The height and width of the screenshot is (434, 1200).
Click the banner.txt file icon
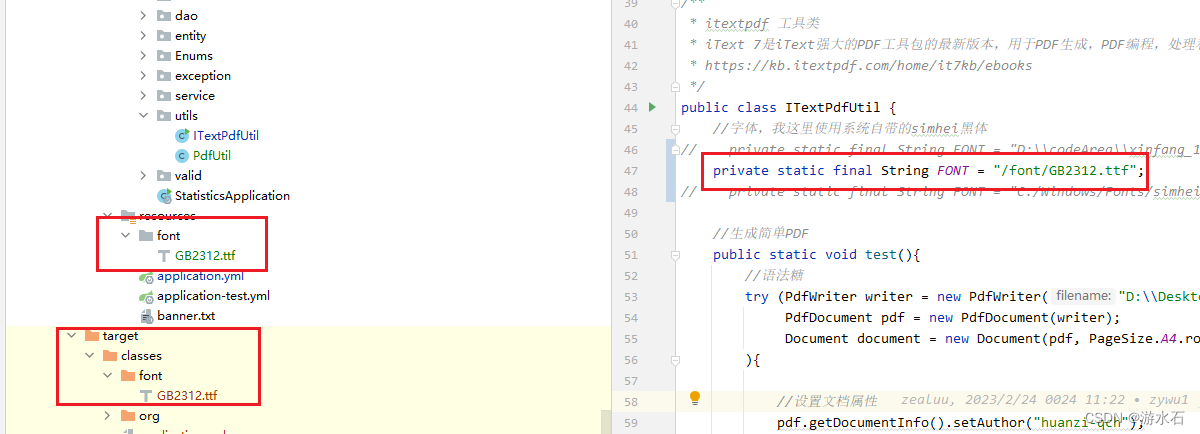tap(146, 316)
